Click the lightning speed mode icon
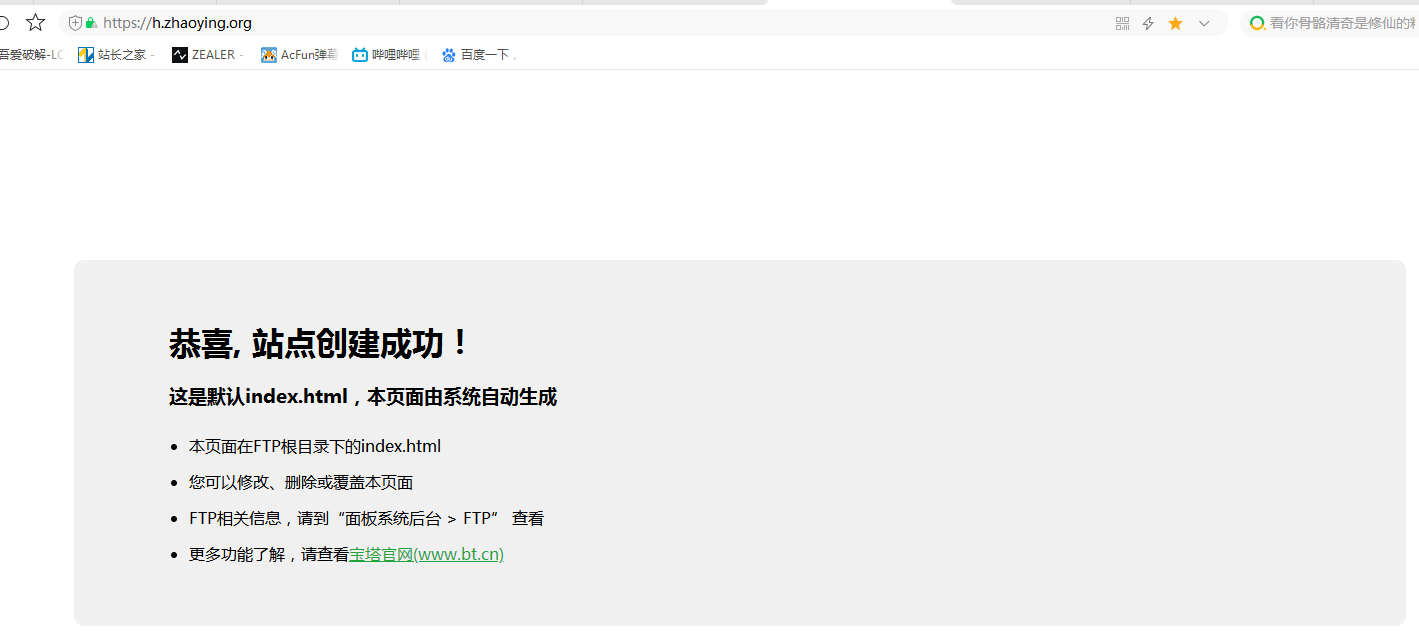 click(x=1148, y=23)
